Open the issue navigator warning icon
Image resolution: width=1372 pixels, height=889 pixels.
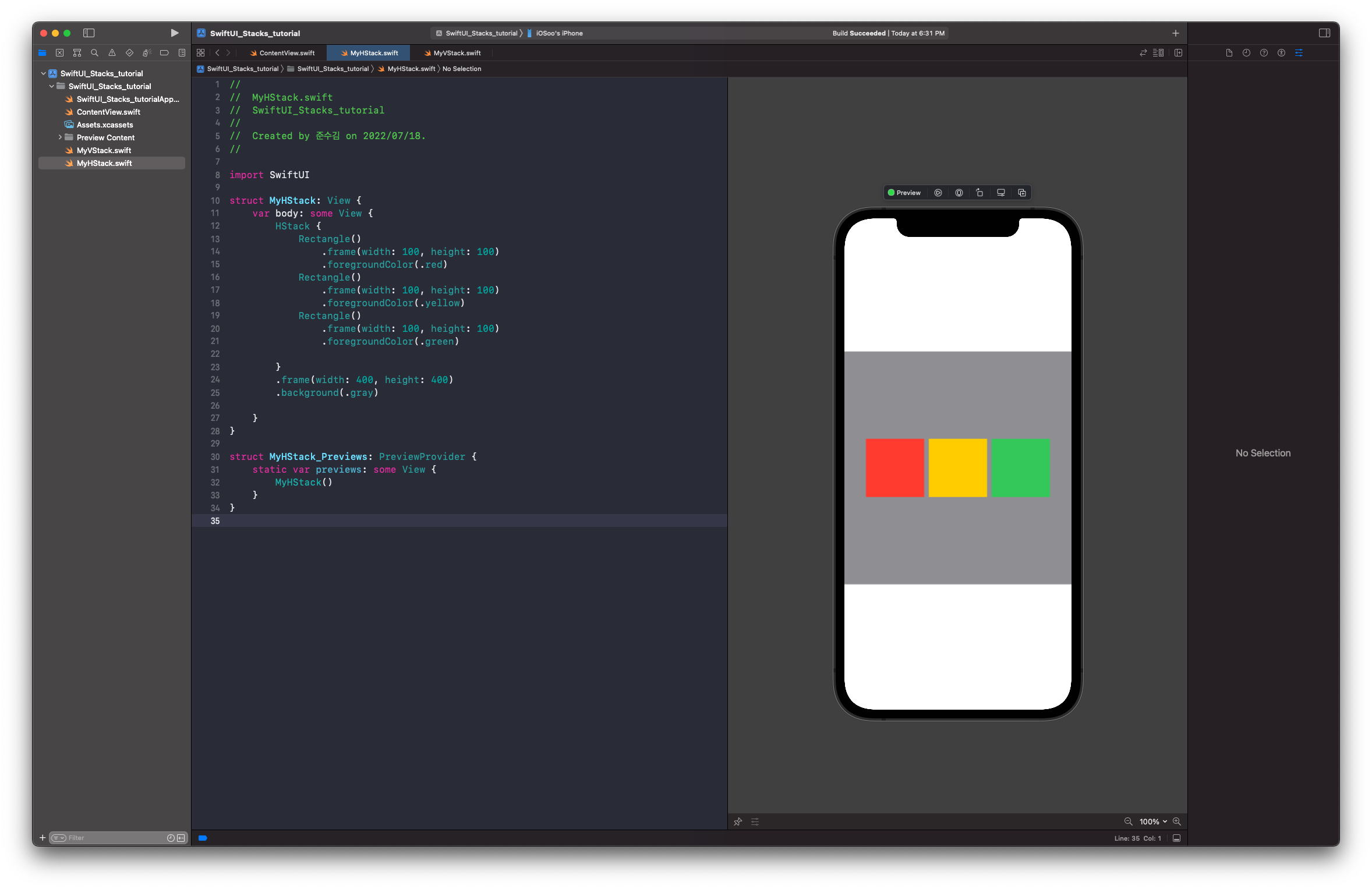[x=112, y=53]
